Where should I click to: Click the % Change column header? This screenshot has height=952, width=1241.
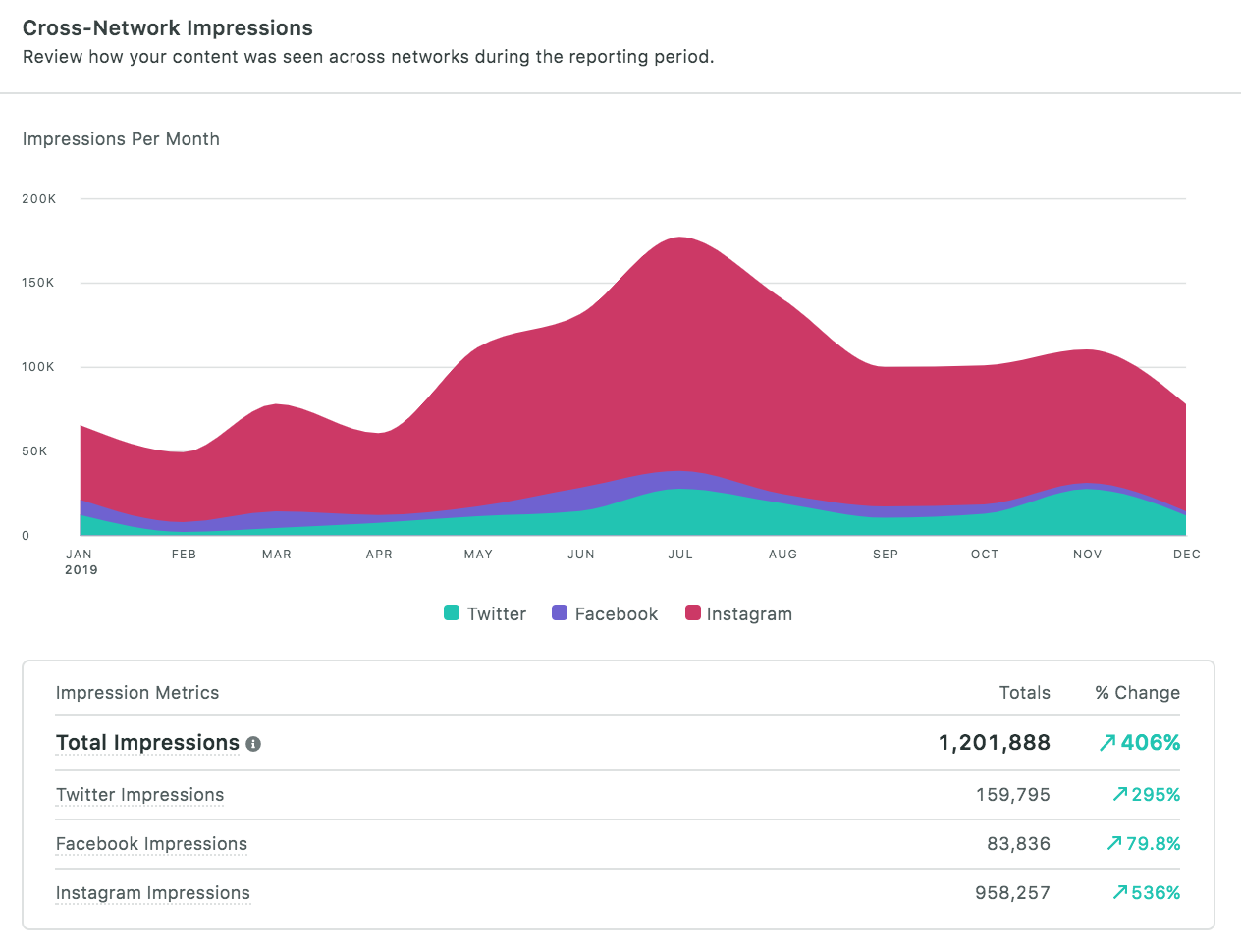[1138, 693]
